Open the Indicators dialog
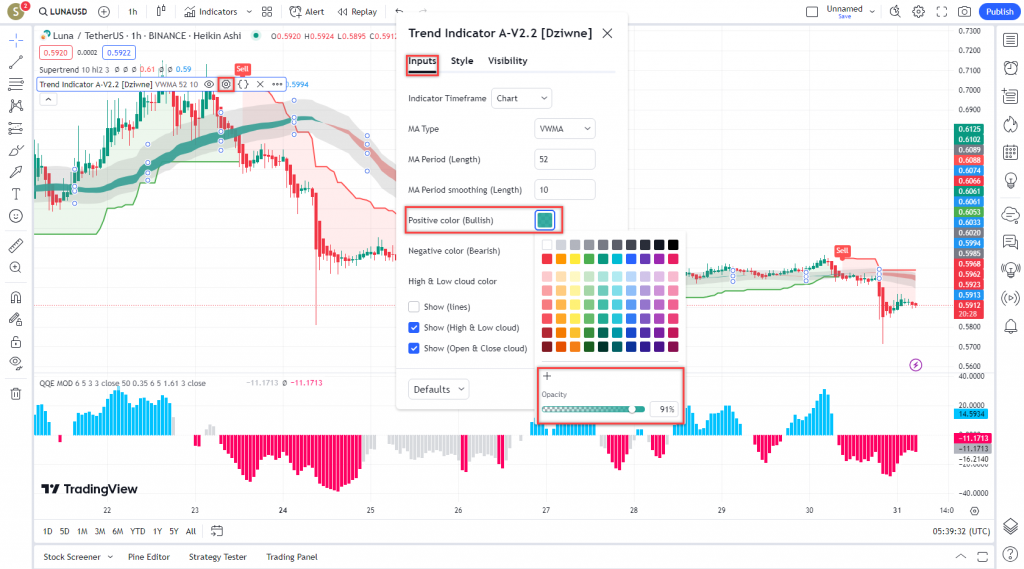 coord(210,12)
